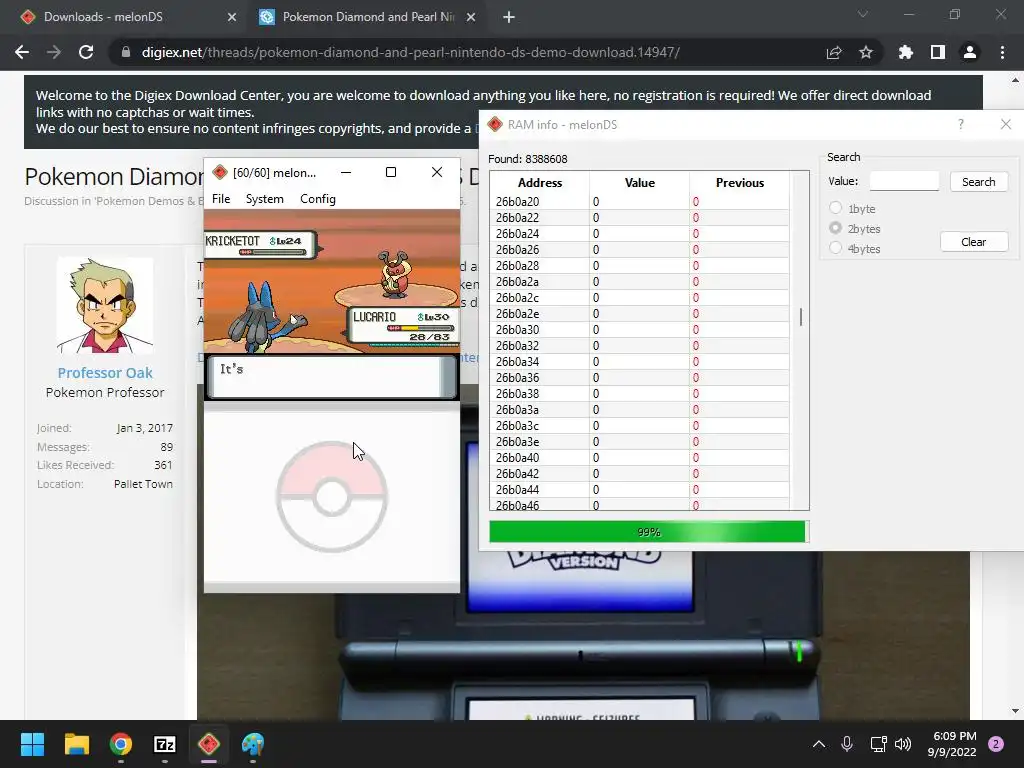Share this page icon
The image size is (1024, 768).
tap(834, 52)
